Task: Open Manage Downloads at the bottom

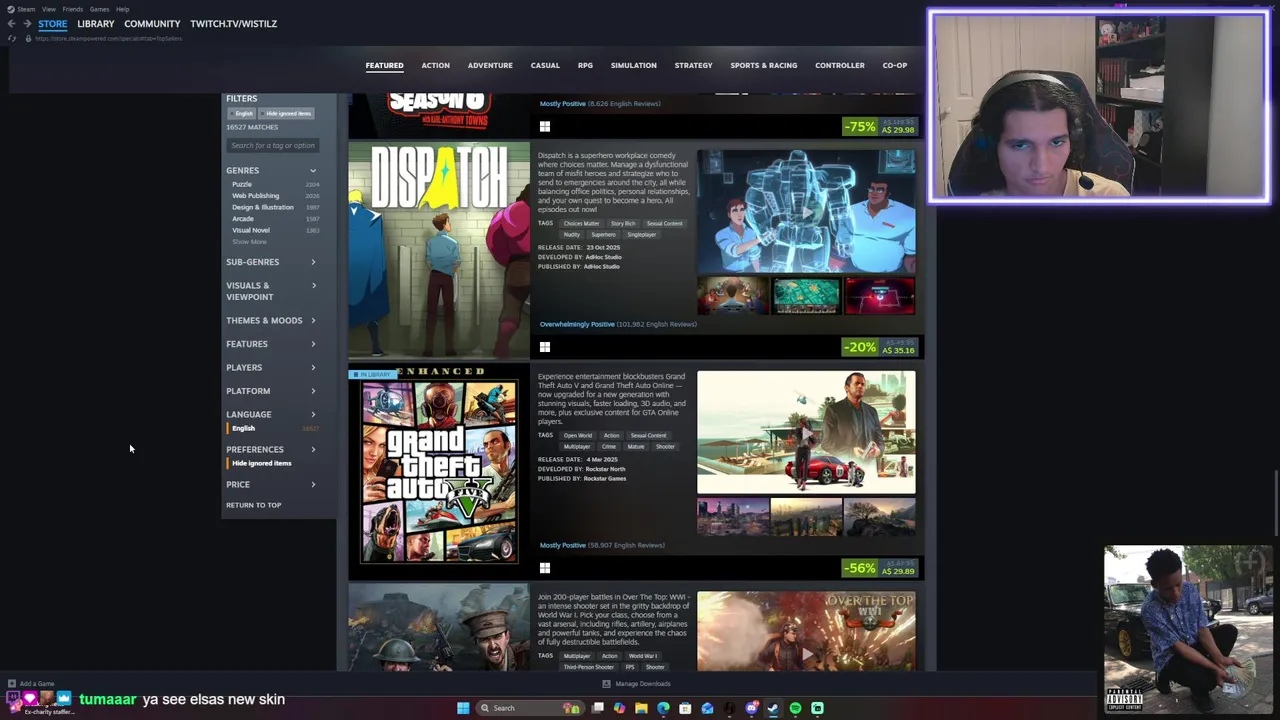Action: [x=636, y=684]
